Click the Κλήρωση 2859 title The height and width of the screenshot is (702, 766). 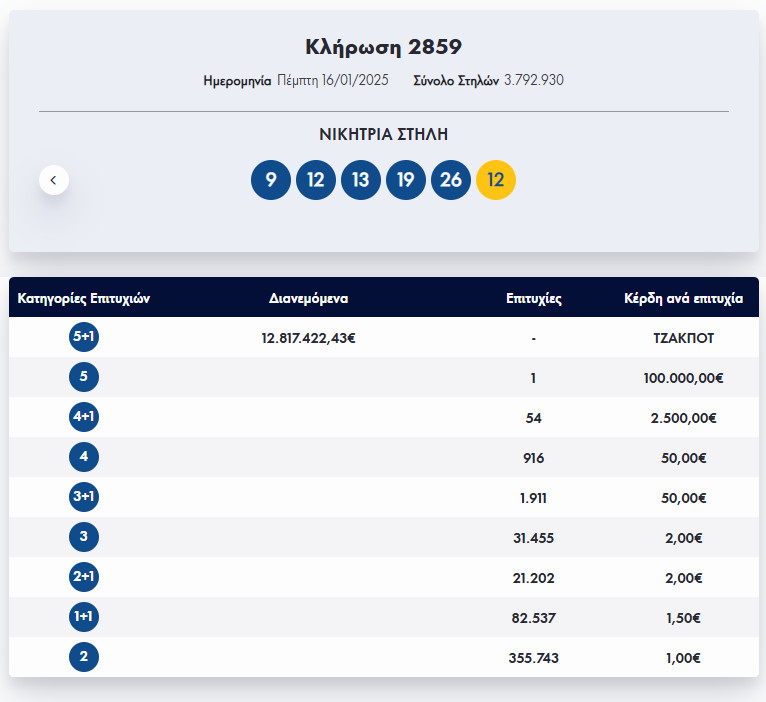383,47
